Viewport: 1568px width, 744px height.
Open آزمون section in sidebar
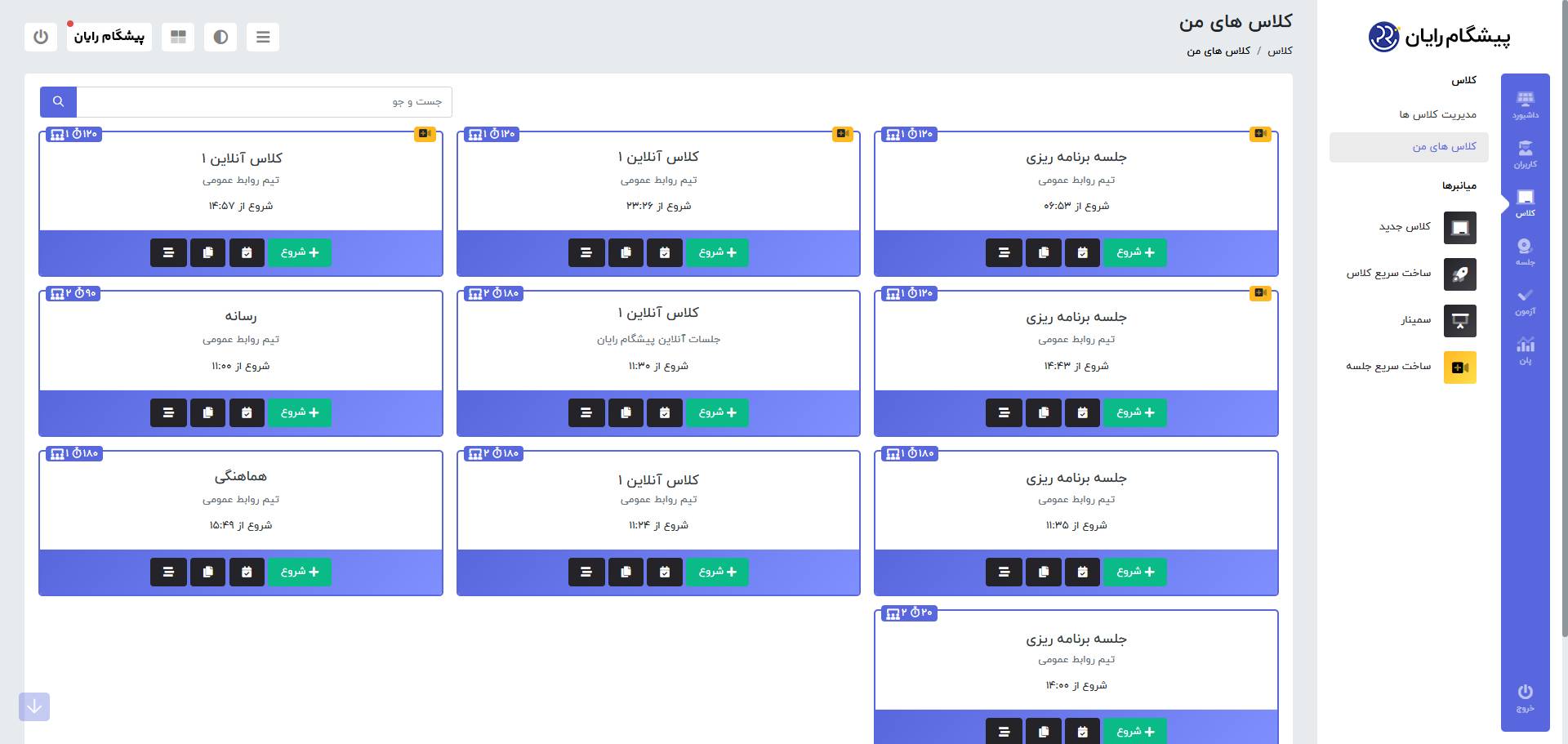click(x=1525, y=301)
